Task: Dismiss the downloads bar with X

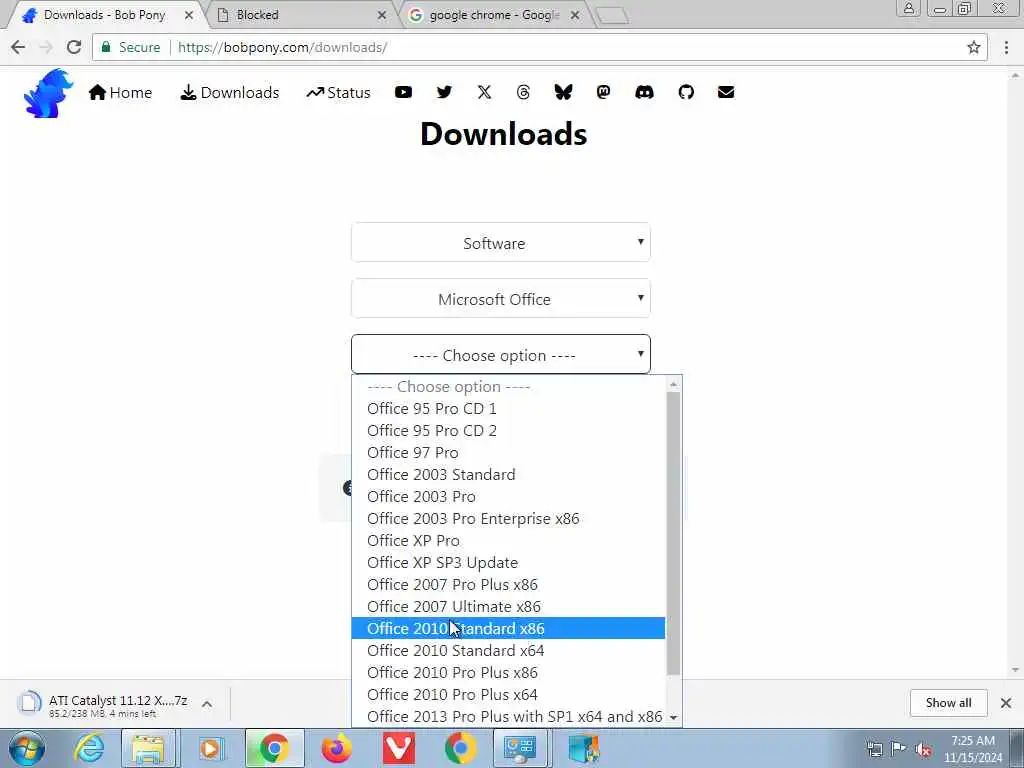Action: tap(1006, 703)
